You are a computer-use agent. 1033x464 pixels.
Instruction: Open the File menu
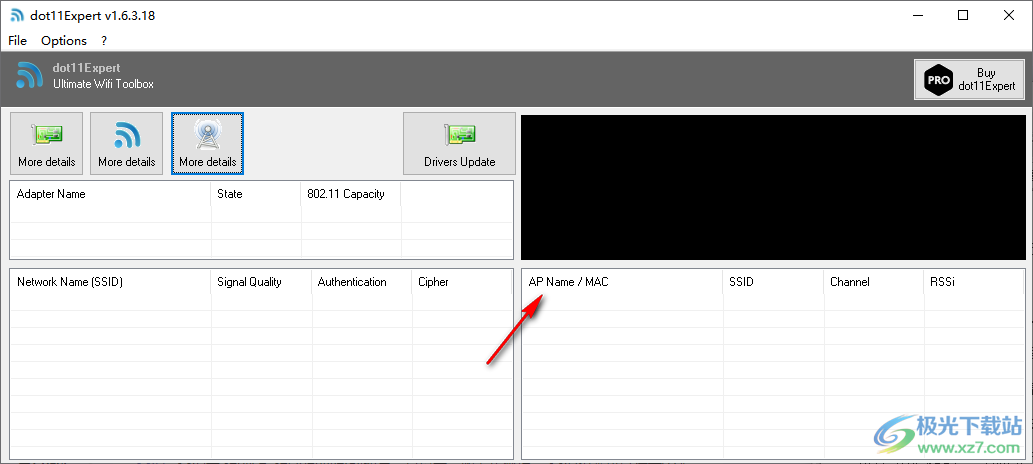(18, 40)
